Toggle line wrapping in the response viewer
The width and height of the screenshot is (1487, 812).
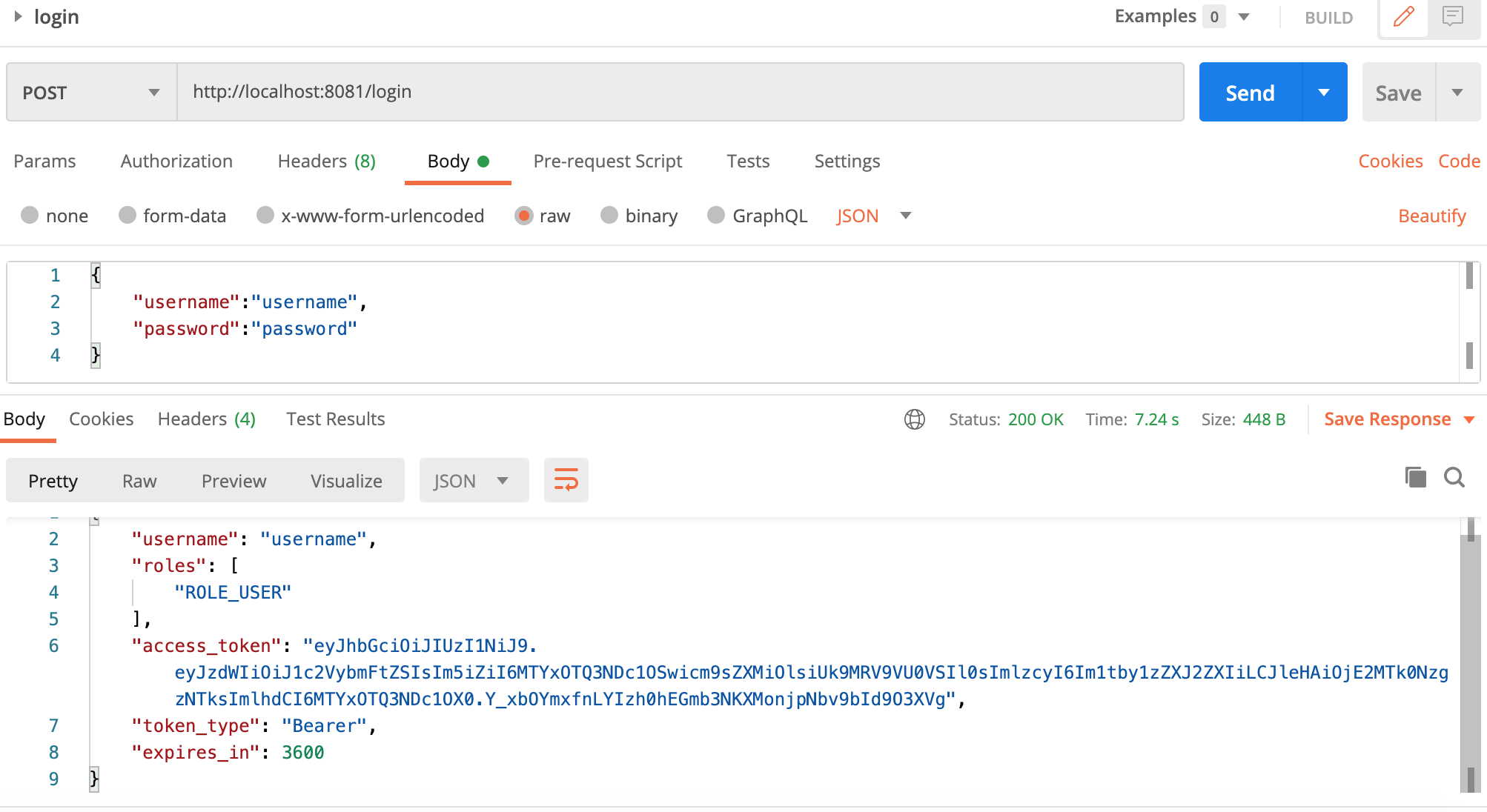tap(566, 480)
